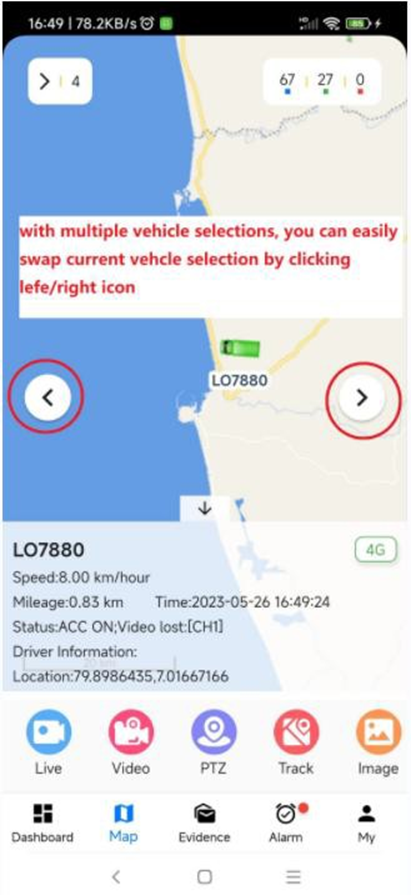
Task: Open the PTZ control icon
Action: click(x=213, y=733)
